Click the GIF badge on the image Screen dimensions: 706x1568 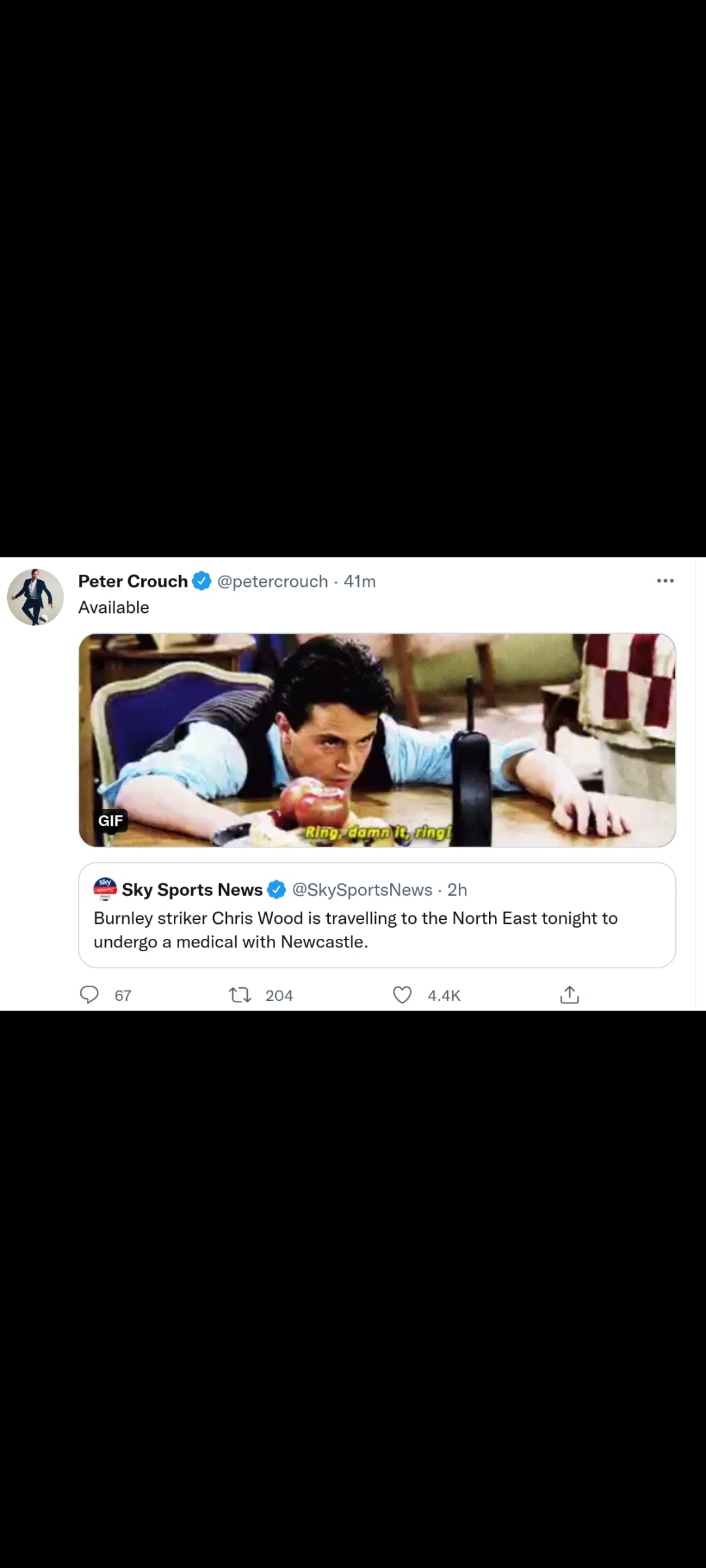[110, 821]
